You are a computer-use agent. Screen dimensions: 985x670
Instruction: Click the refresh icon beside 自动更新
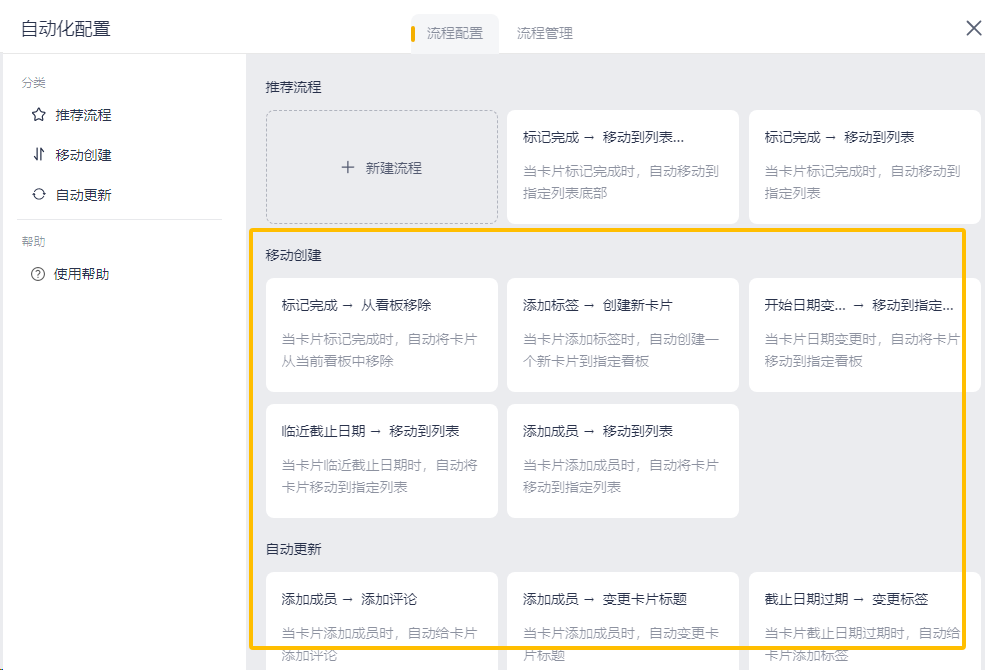tap(39, 195)
